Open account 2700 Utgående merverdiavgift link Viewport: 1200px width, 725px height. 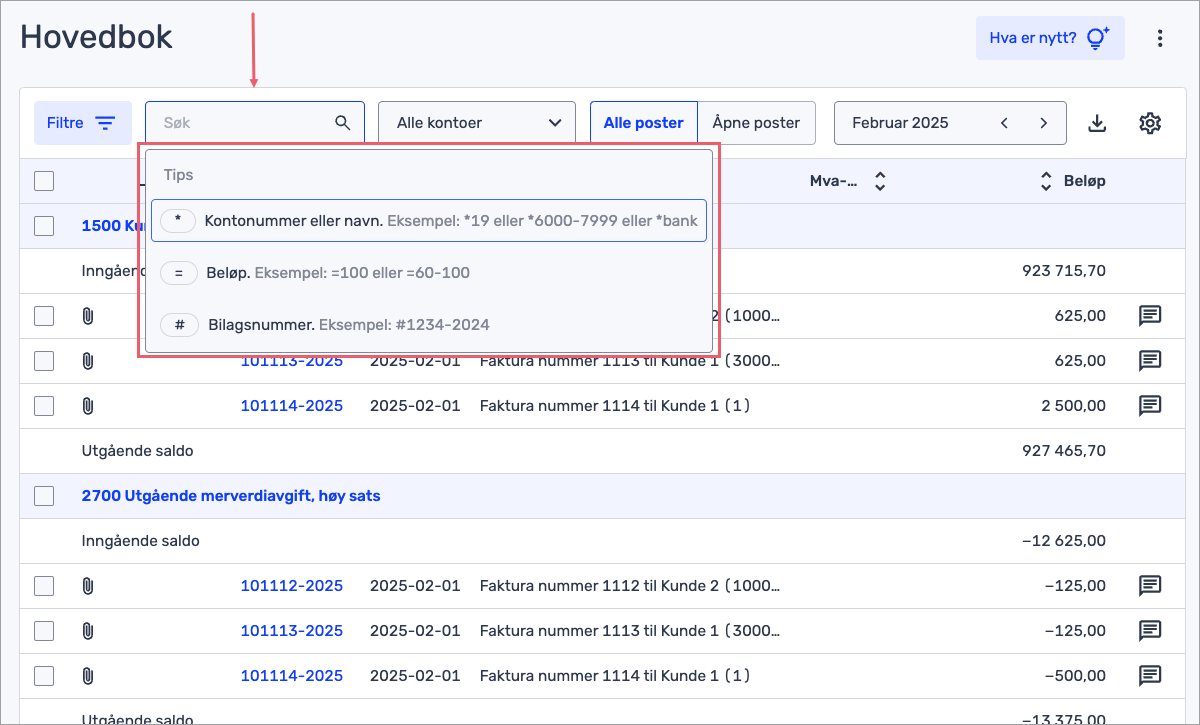click(x=231, y=496)
